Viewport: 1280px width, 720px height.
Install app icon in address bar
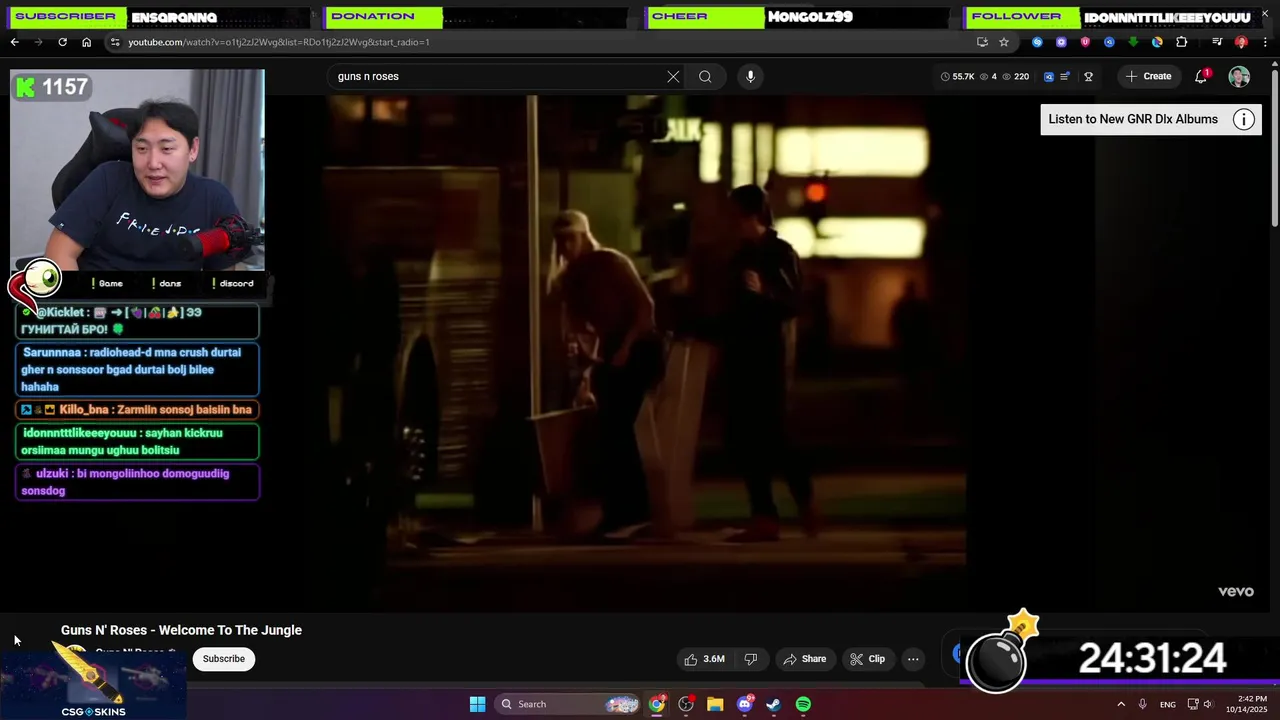(x=982, y=42)
